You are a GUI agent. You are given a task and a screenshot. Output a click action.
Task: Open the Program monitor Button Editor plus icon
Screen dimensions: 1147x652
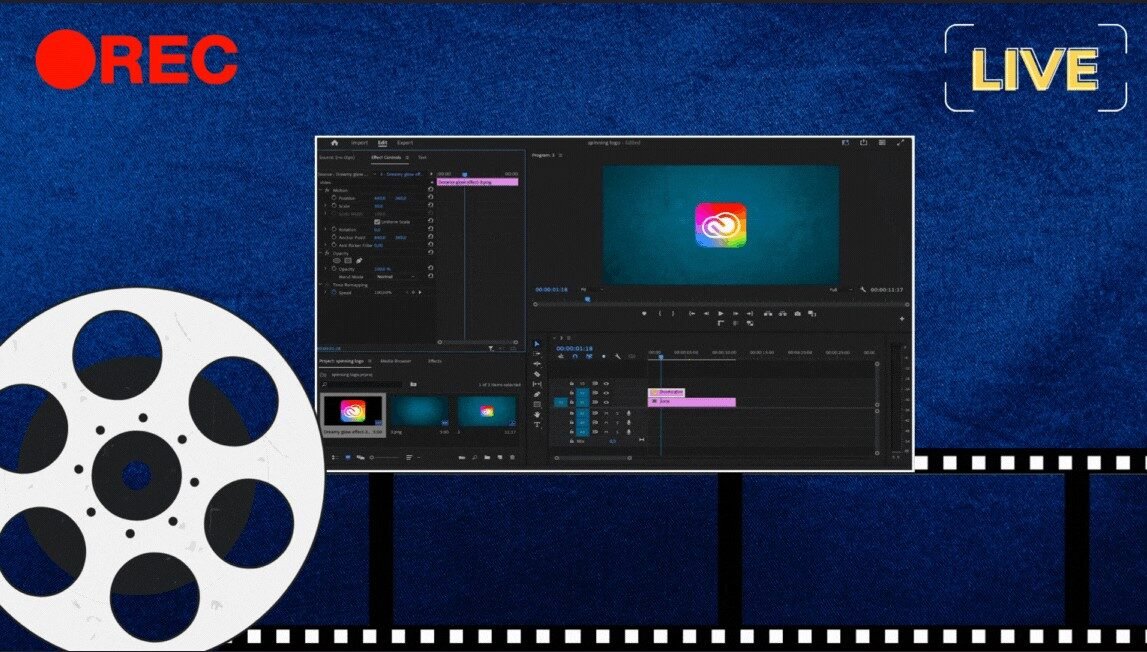(x=901, y=319)
